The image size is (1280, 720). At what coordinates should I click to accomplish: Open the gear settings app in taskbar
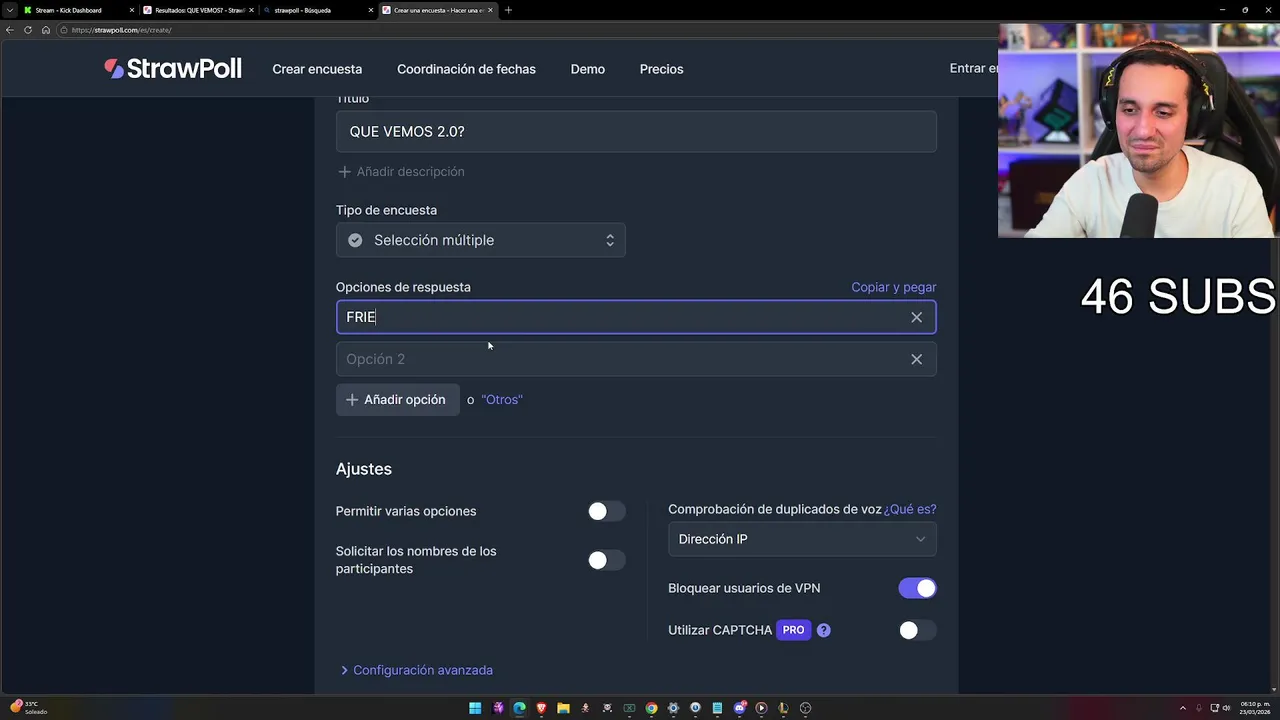[673, 708]
